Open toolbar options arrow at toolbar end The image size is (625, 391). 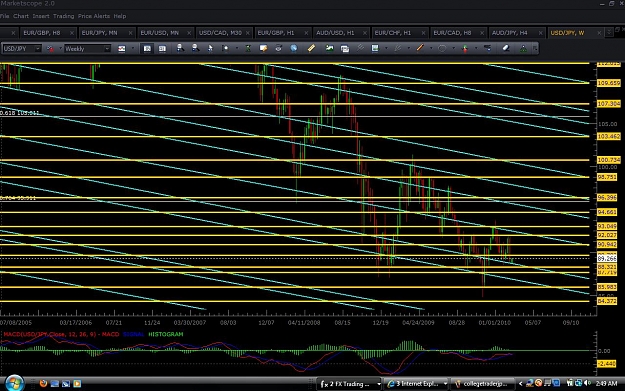tap(535, 49)
